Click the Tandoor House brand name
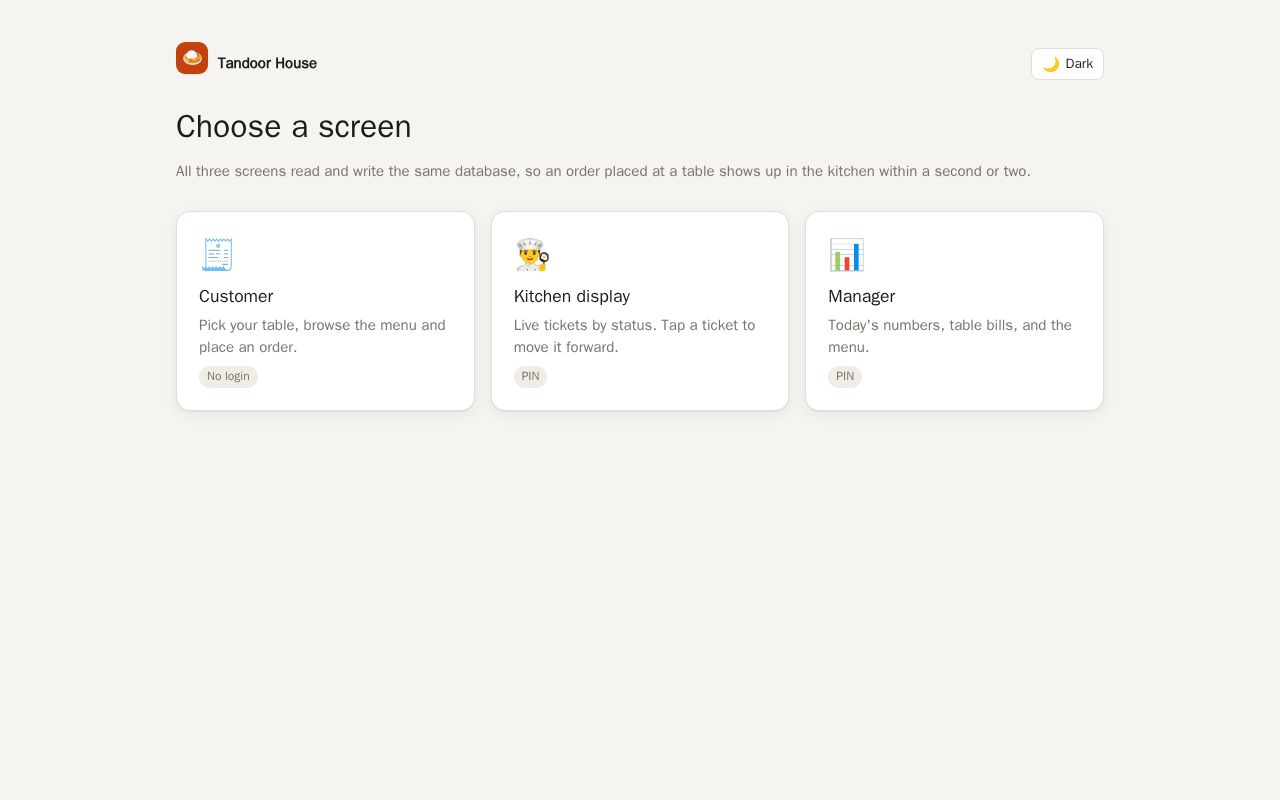This screenshot has width=1280, height=800. (267, 63)
